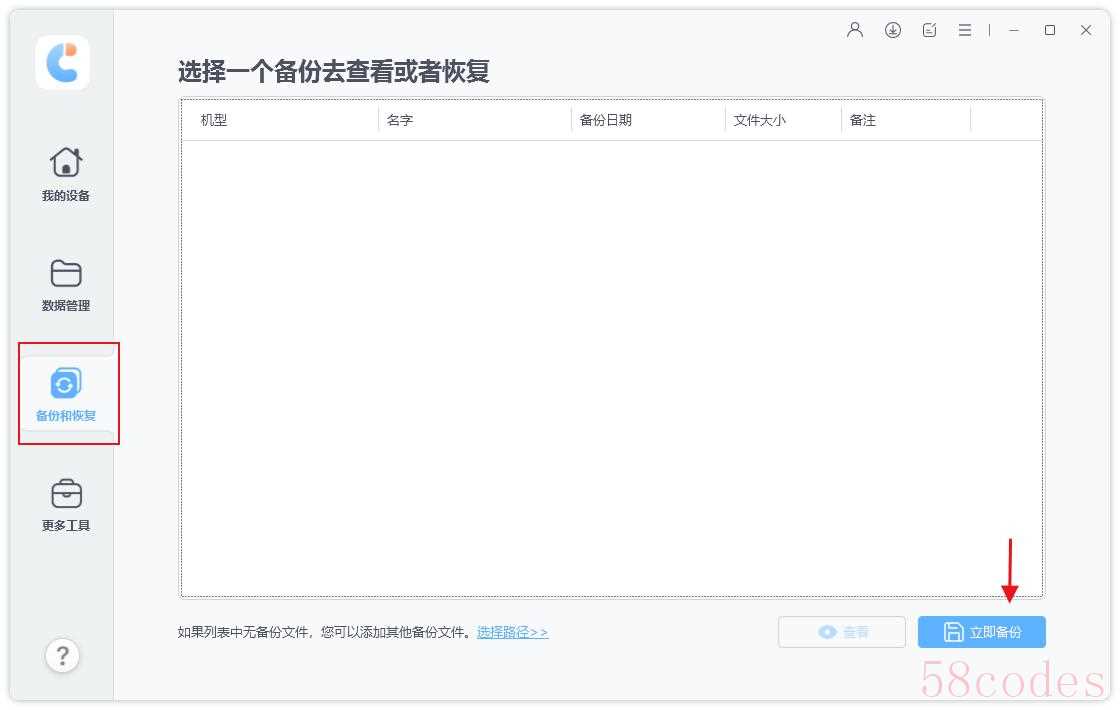Start backup with 立即备份 button

click(x=982, y=632)
